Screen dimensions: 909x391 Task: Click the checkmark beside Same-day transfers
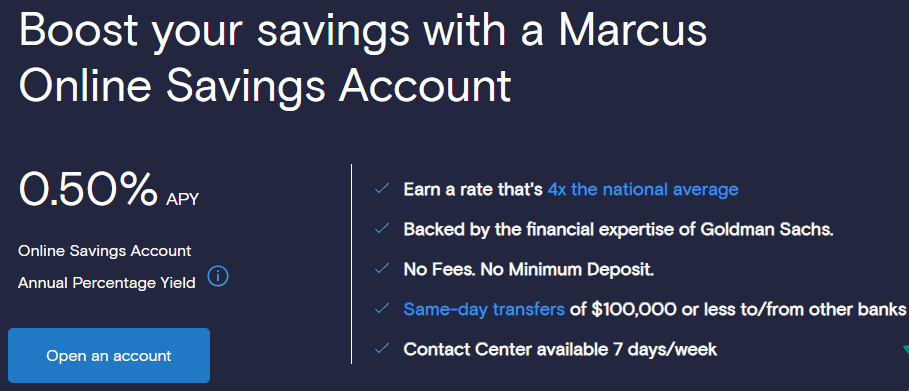point(381,309)
